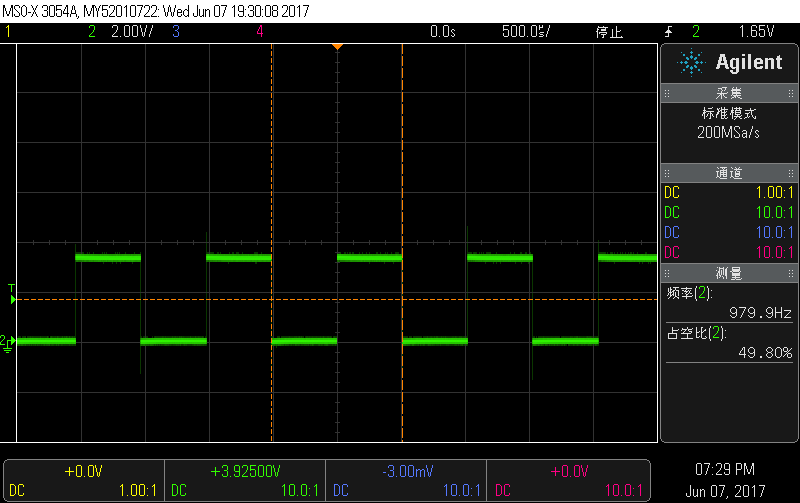This screenshot has height=503, width=800.
Task: Open the 采集 acquisition panel header
Action: coord(729,93)
